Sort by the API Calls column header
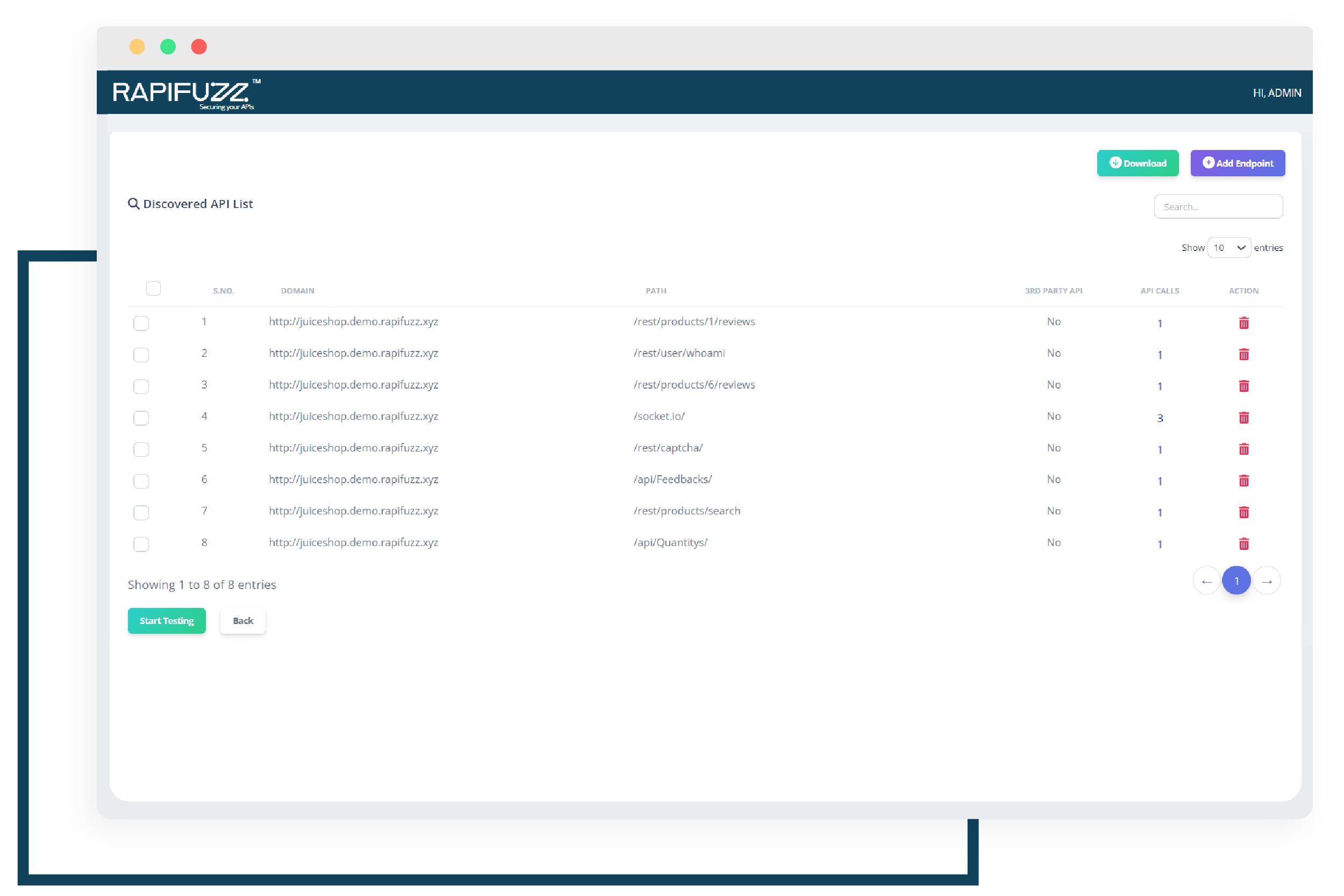This screenshot has height=896, width=1344. click(x=1160, y=291)
